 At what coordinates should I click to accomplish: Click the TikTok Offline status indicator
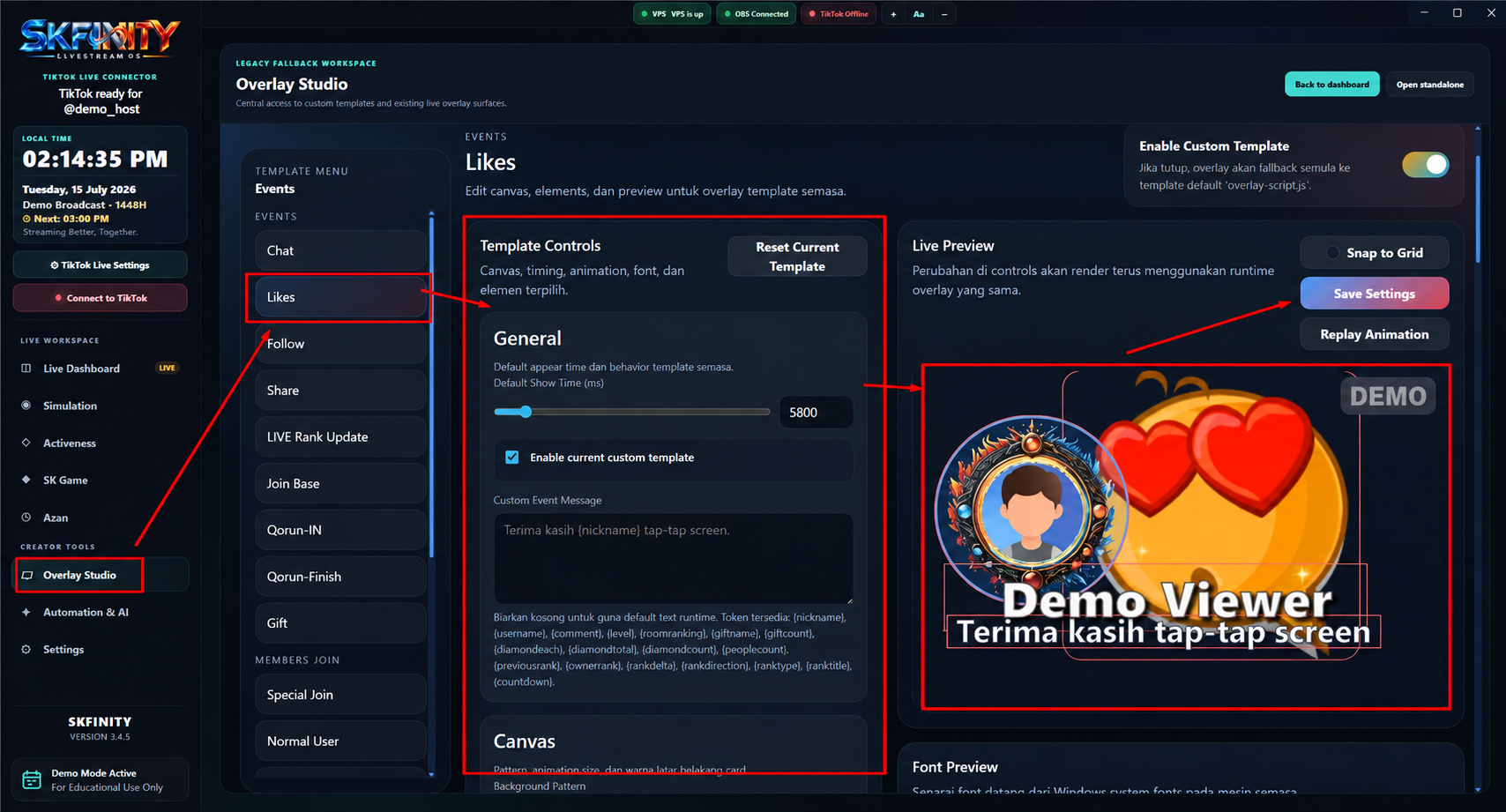pos(839,14)
